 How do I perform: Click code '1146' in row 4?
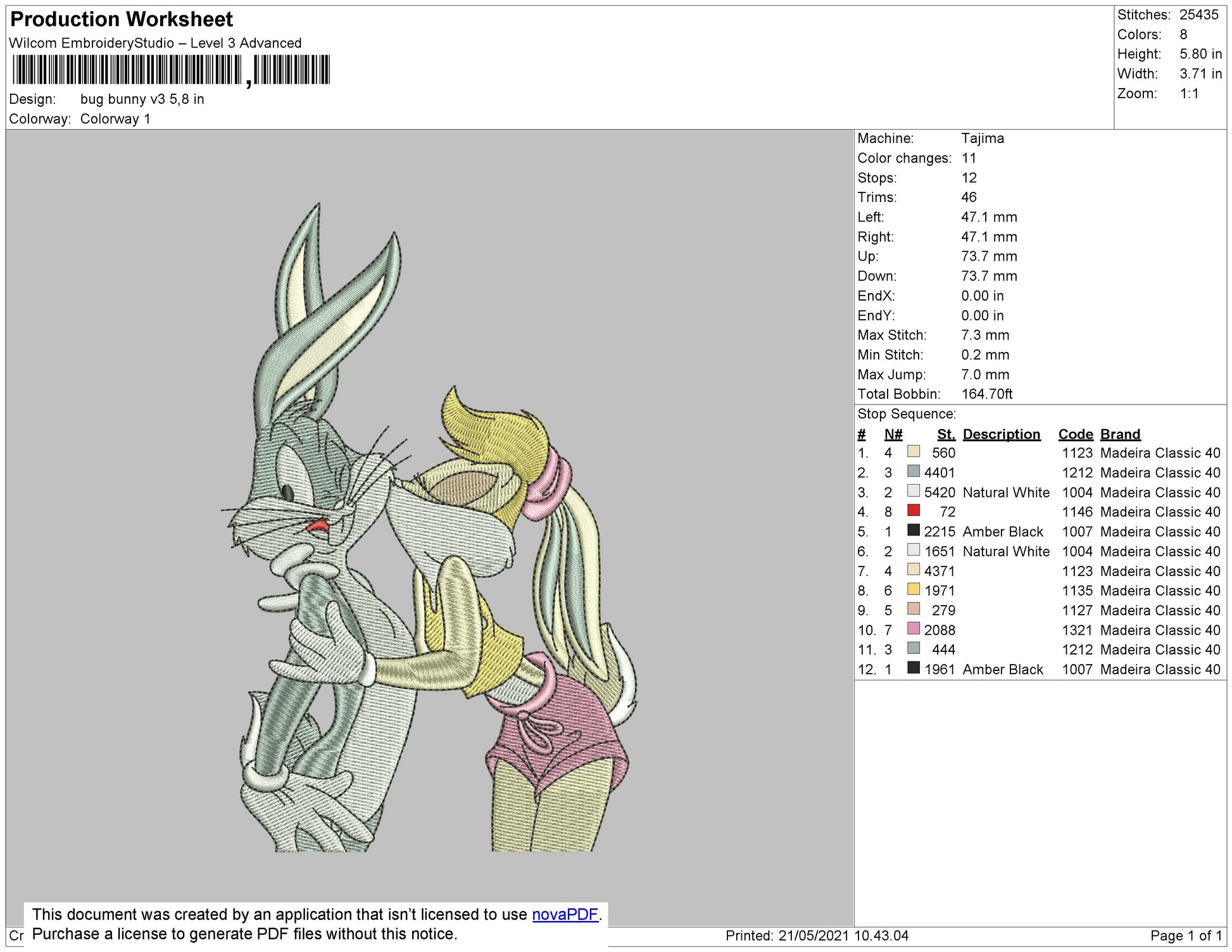pos(1078,512)
